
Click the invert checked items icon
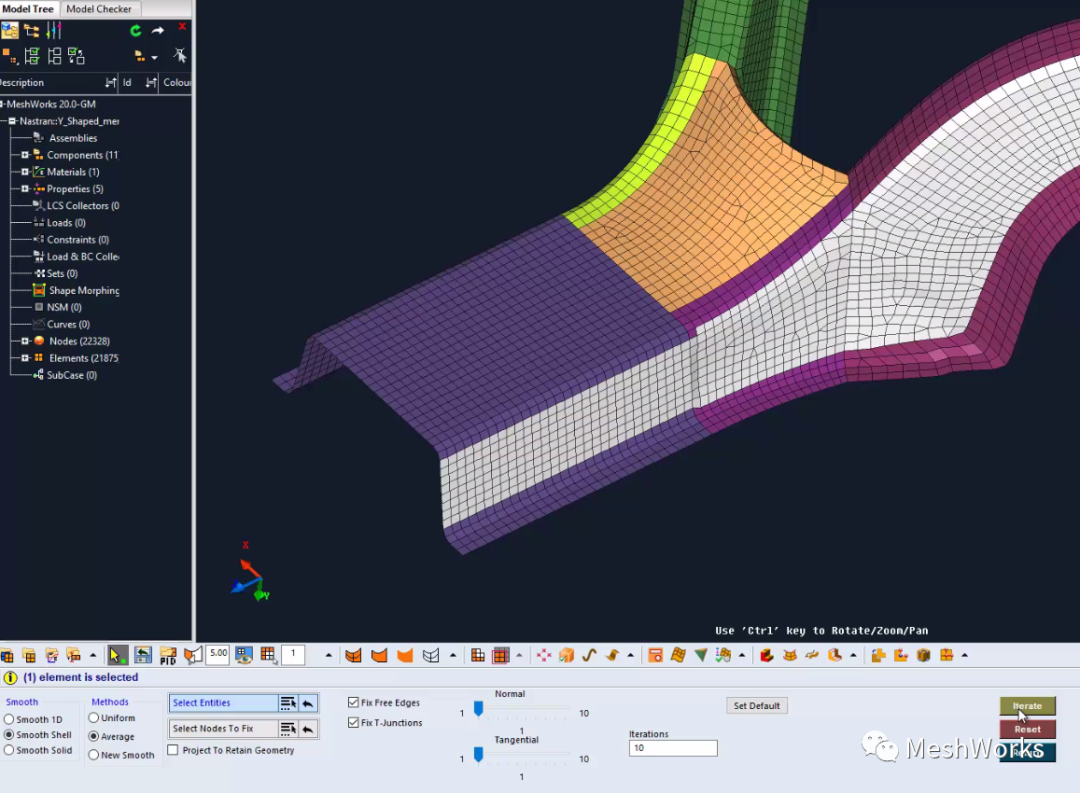(76, 56)
